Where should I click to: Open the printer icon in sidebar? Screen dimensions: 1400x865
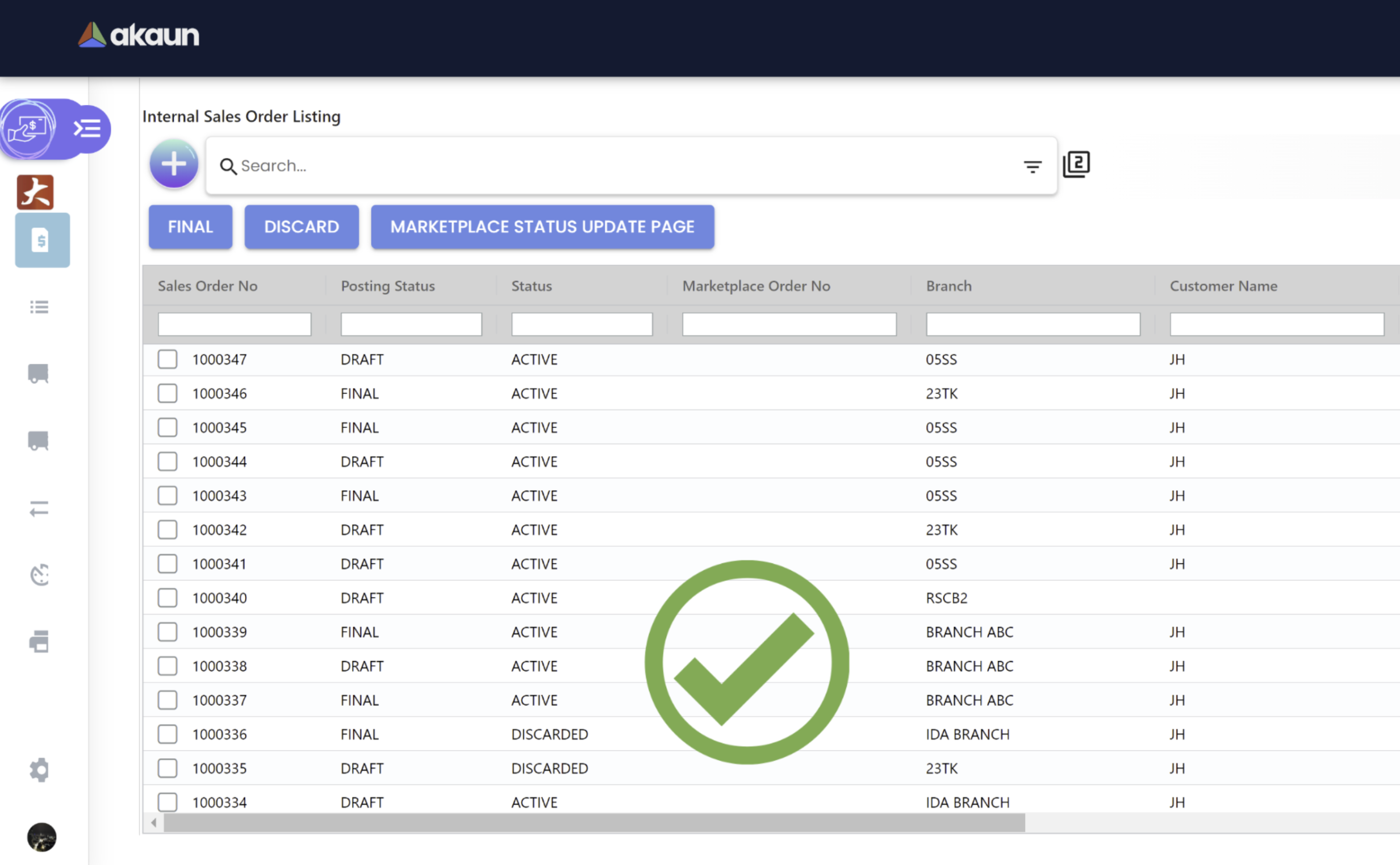point(39,641)
